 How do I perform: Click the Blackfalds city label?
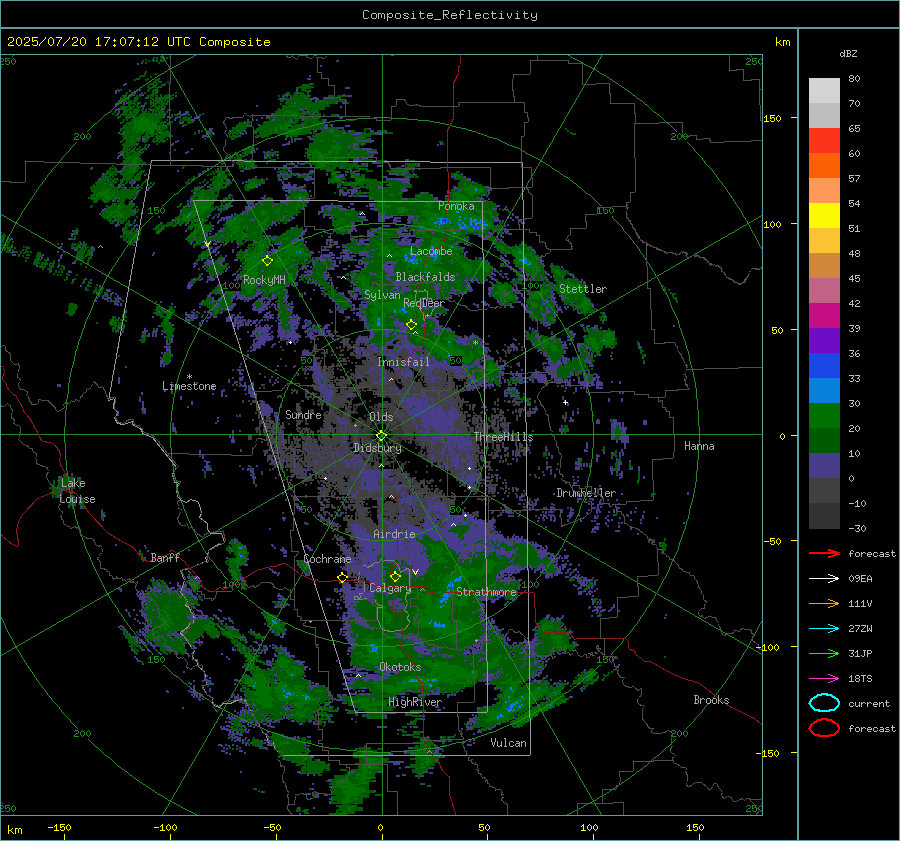425,277
